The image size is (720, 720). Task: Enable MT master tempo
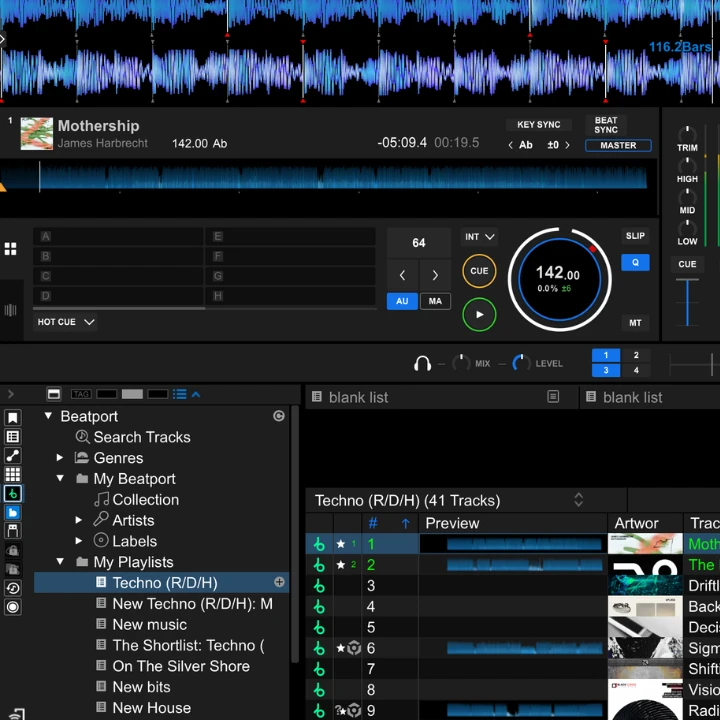click(635, 323)
